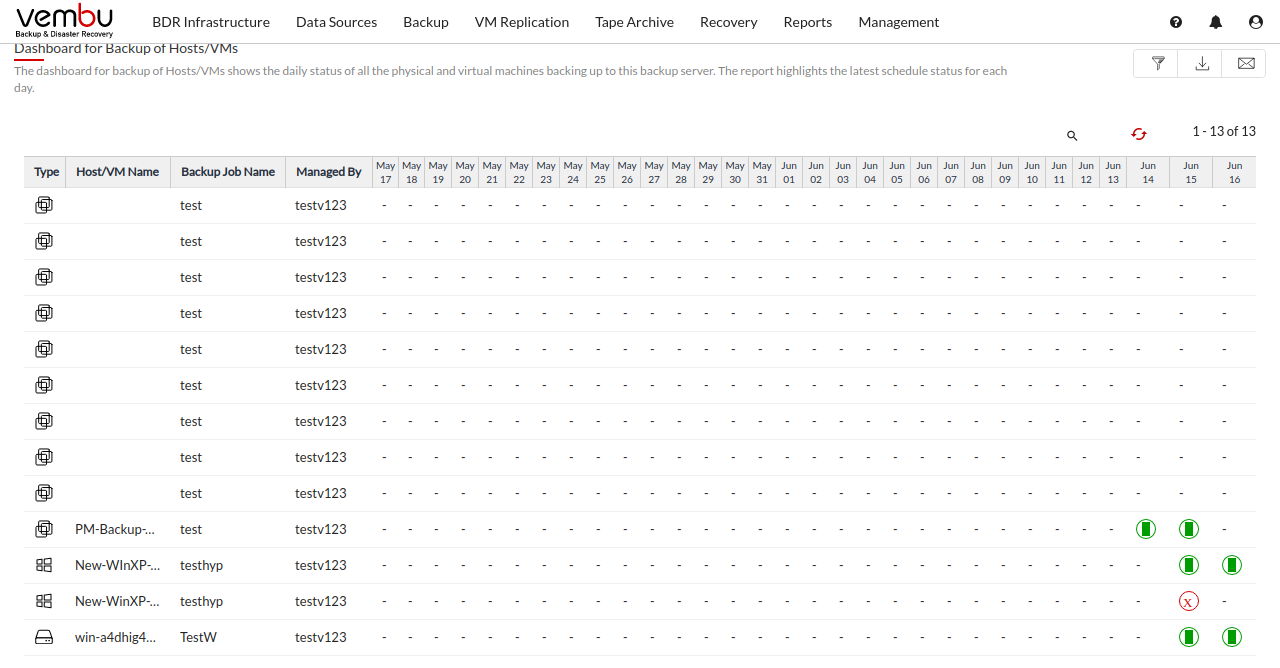
Task: Open the help question mark icon
Action: pos(1175,22)
